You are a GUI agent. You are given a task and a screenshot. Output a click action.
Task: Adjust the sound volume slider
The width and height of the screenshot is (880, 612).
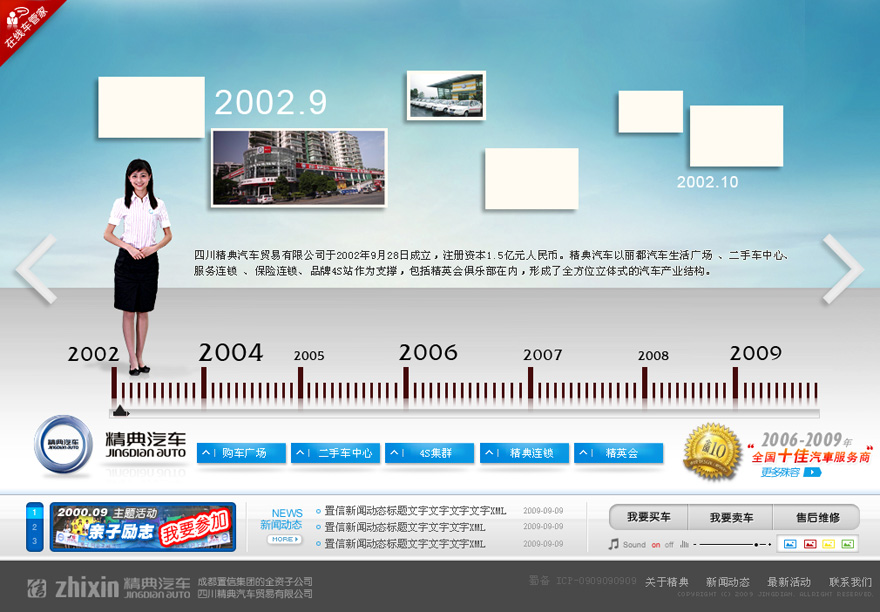pos(732,544)
